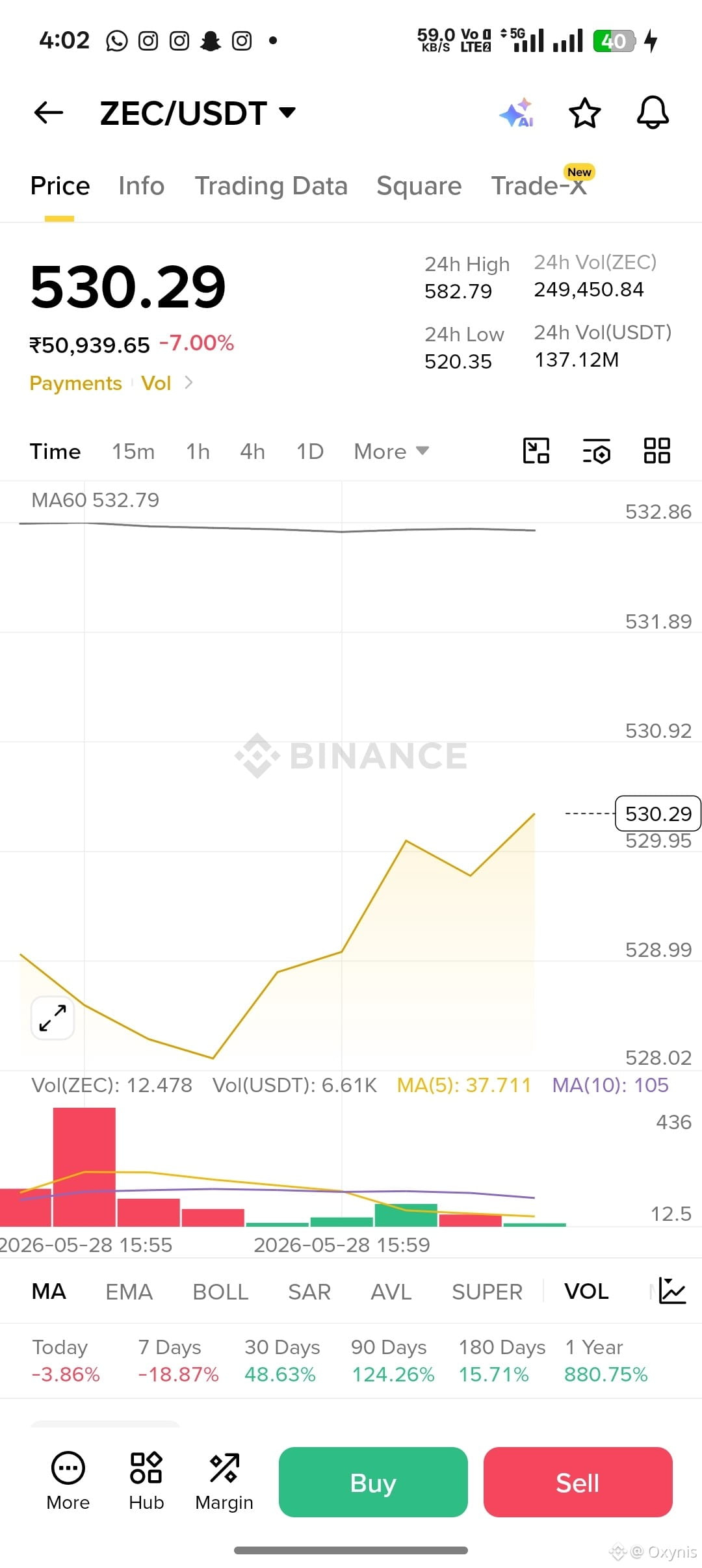Switch to the Info tab
Screen dimensions: 702x1568
[x=141, y=186]
